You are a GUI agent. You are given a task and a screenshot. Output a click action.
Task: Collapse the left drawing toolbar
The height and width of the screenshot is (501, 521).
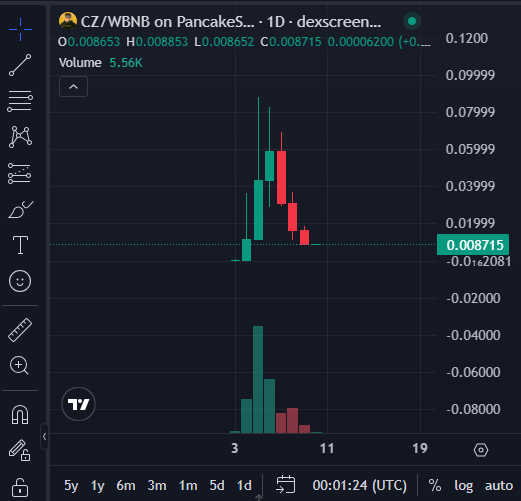pos(44,436)
